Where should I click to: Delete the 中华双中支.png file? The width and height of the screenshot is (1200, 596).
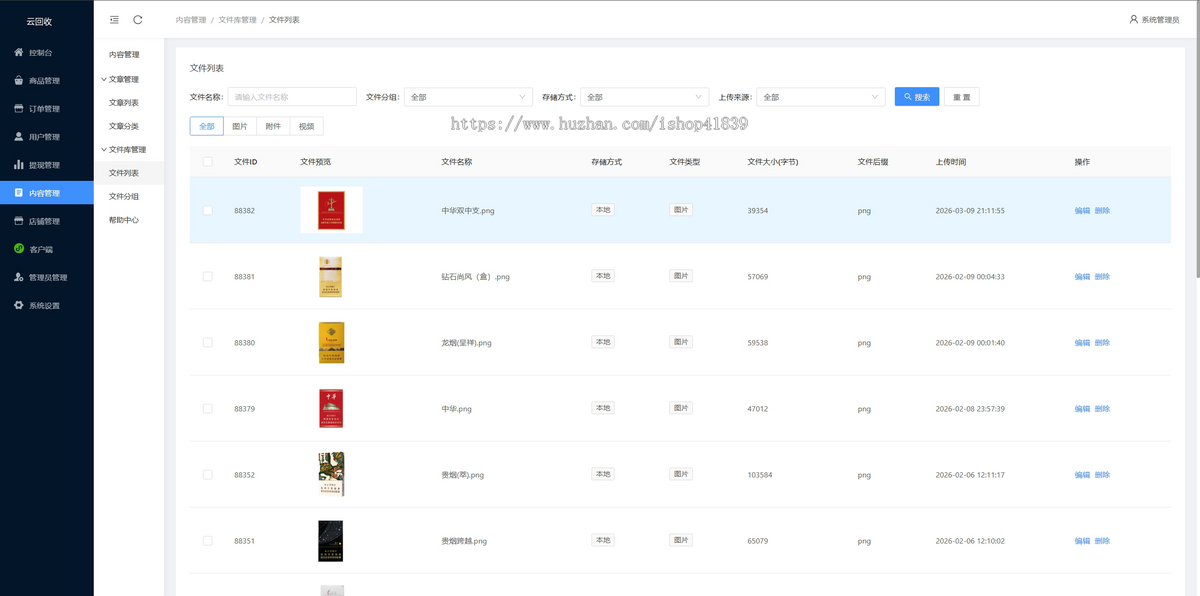1102,210
